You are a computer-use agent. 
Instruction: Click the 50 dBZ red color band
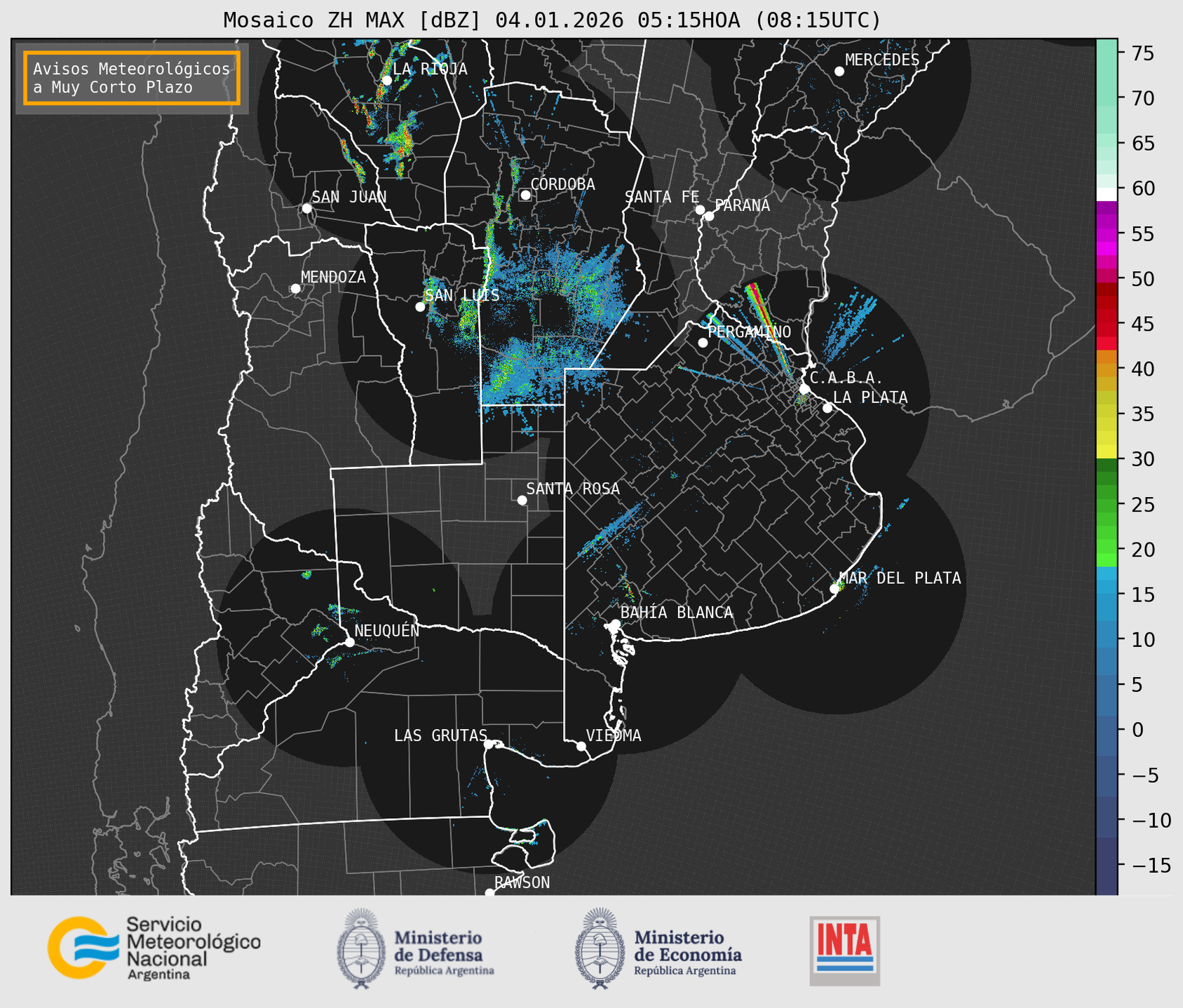coord(1107,276)
